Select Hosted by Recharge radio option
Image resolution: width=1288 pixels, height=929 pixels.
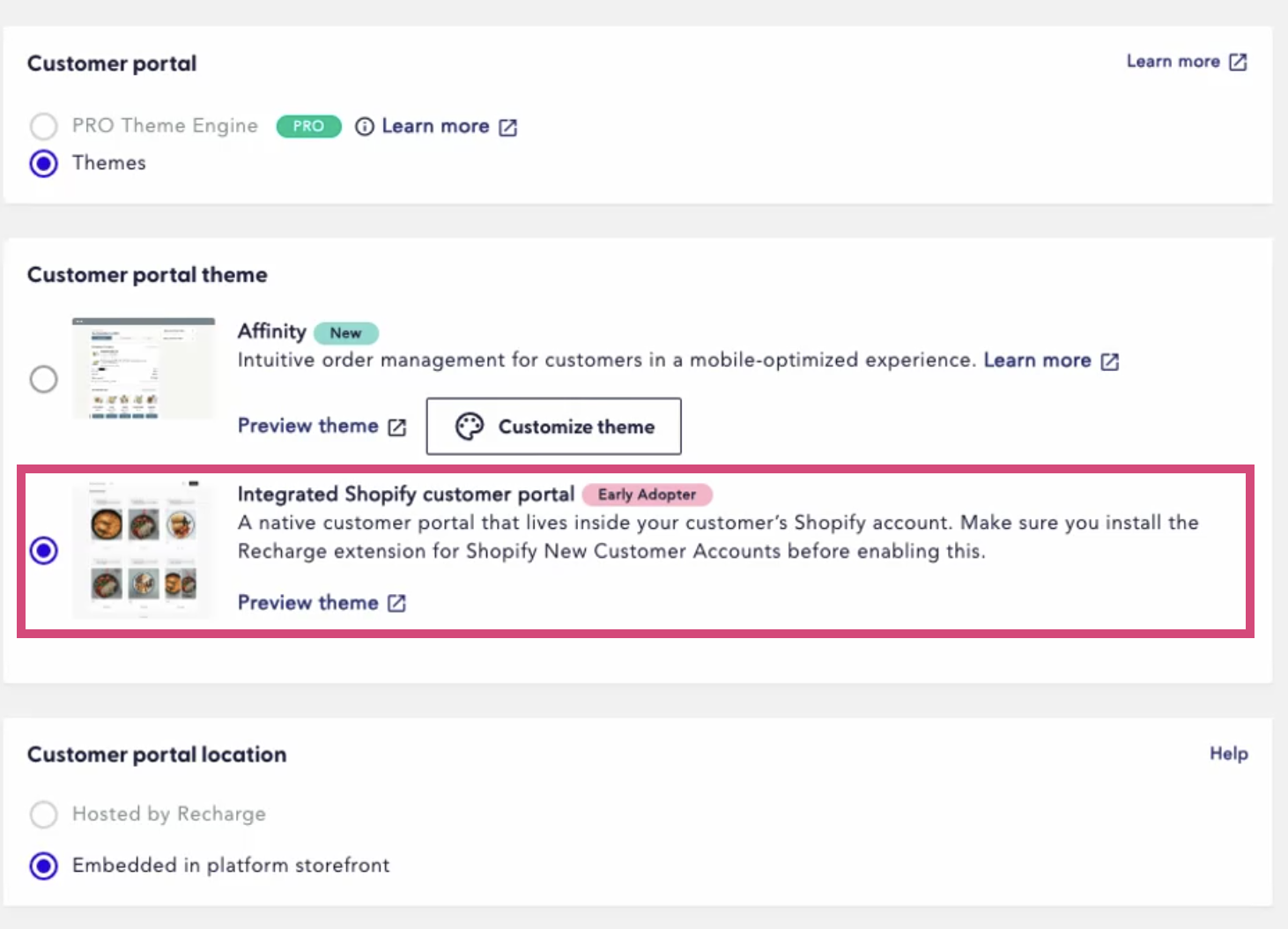[x=43, y=814]
